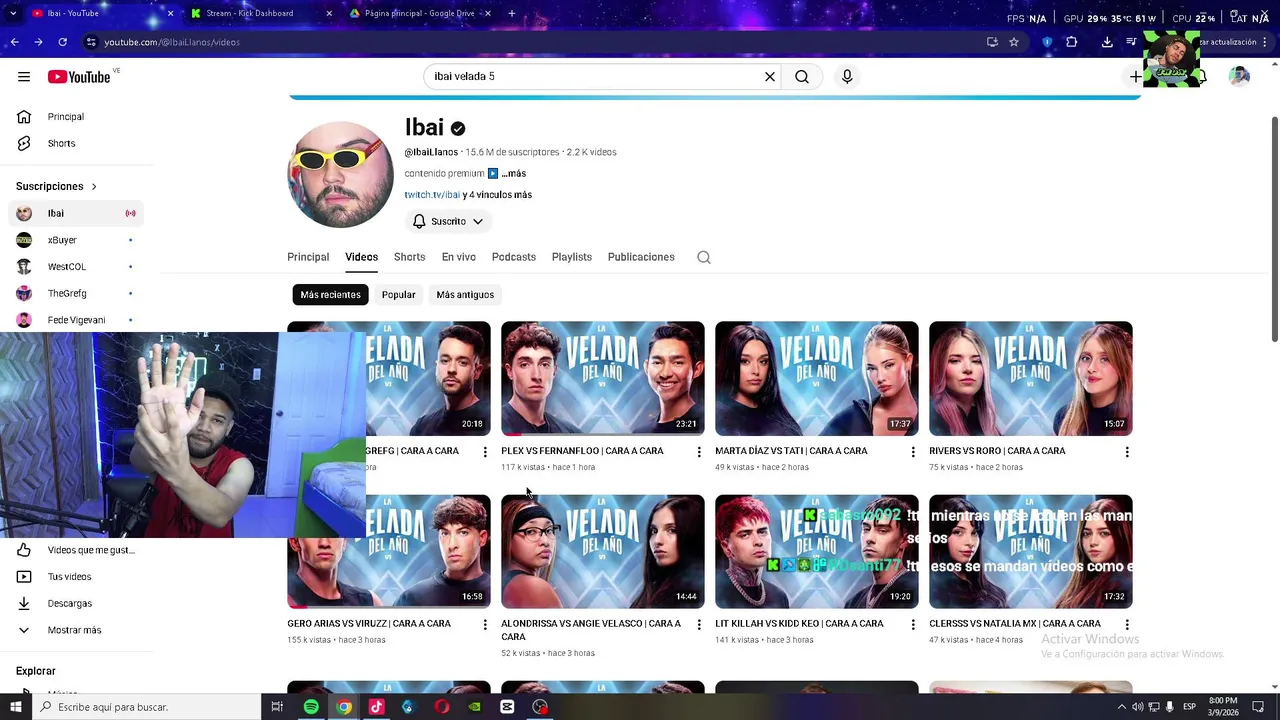Search within channel magnifier icon
Screen dimensions: 1280x720
click(x=704, y=257)
